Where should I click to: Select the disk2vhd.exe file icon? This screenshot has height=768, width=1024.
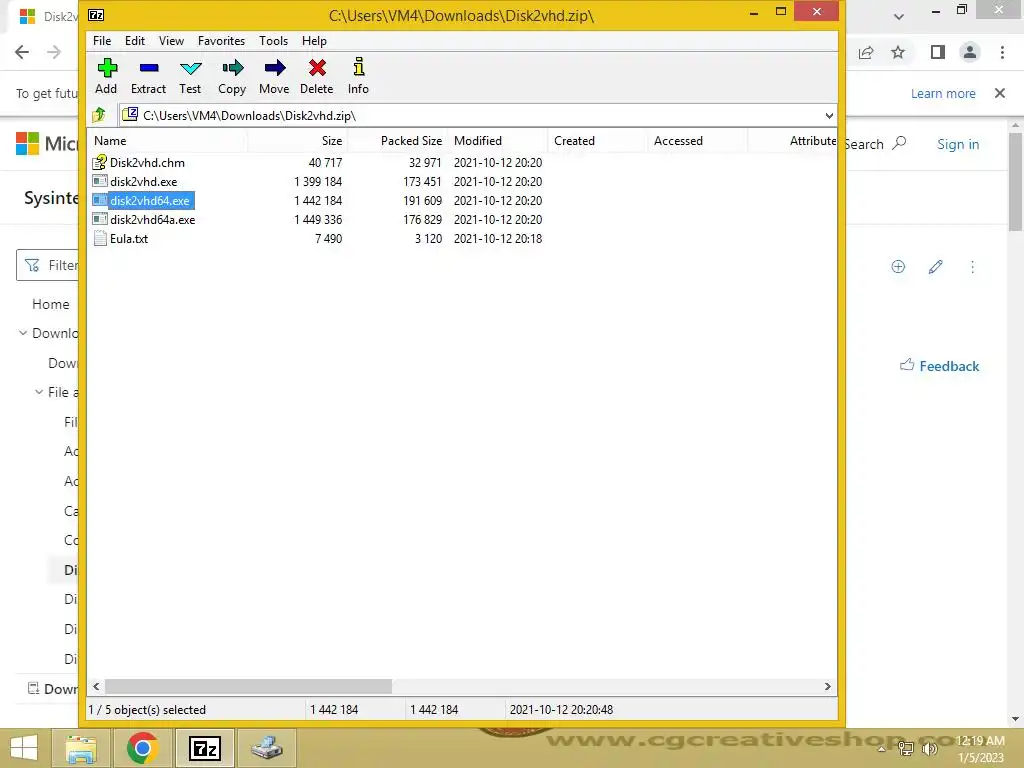coord(99,182)
